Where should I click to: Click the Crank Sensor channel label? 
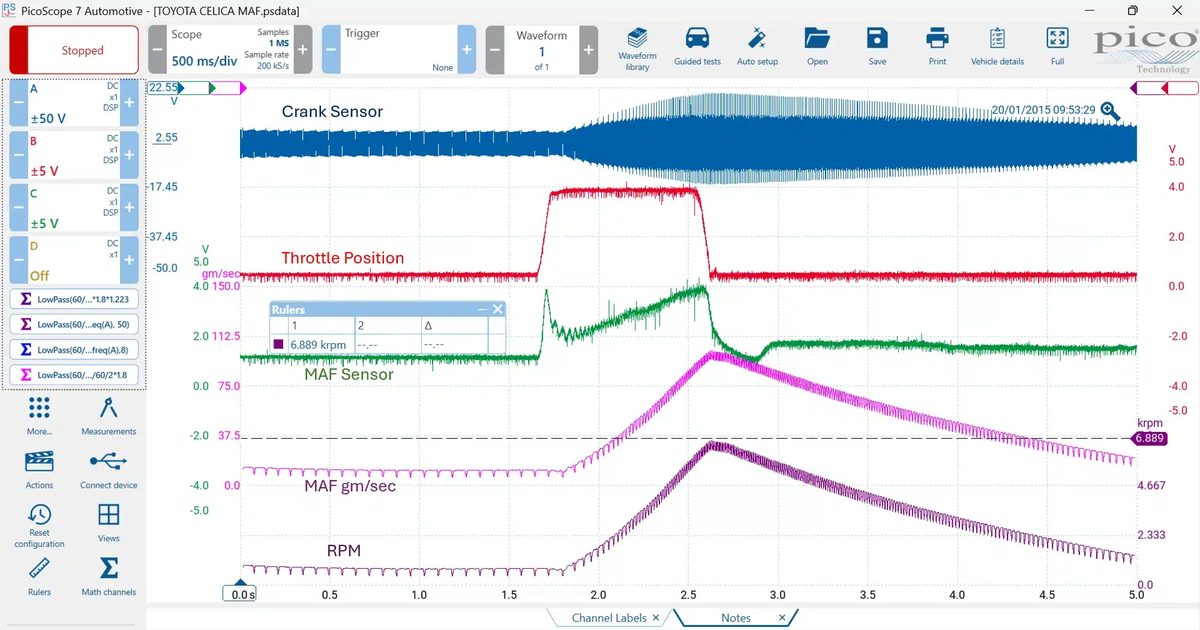point(332,112)
